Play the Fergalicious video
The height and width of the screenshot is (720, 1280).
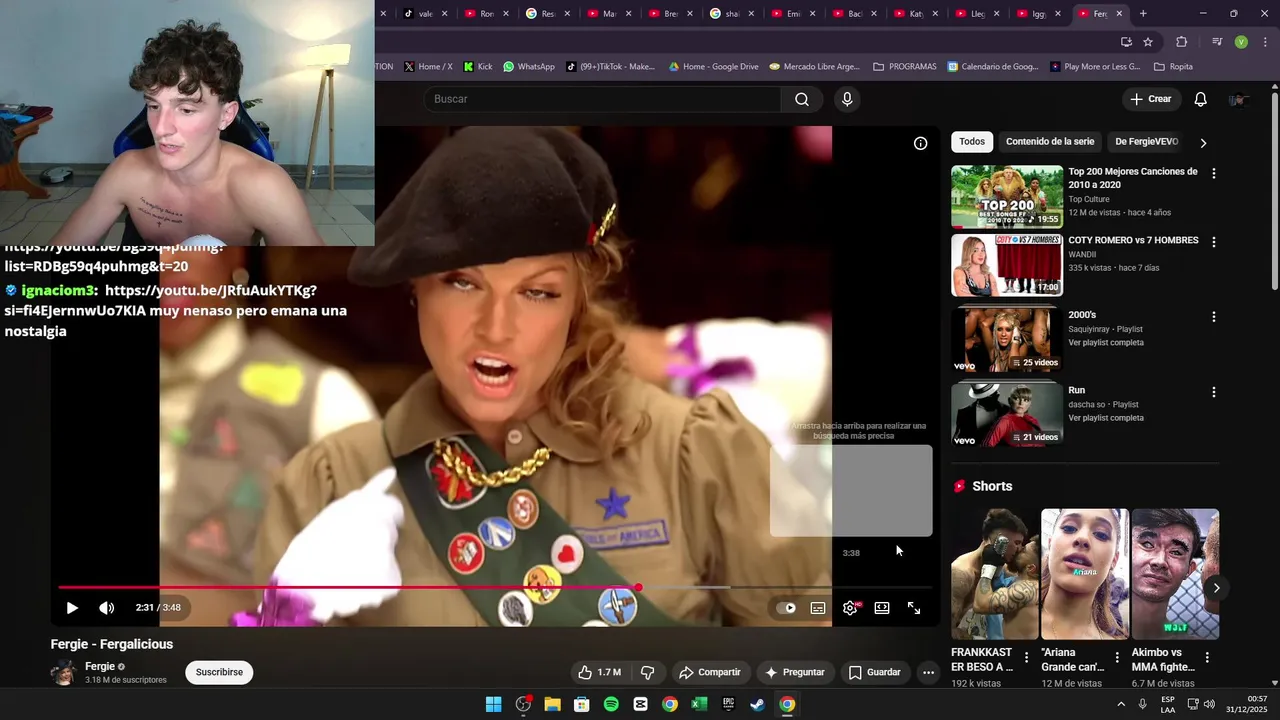72,608
